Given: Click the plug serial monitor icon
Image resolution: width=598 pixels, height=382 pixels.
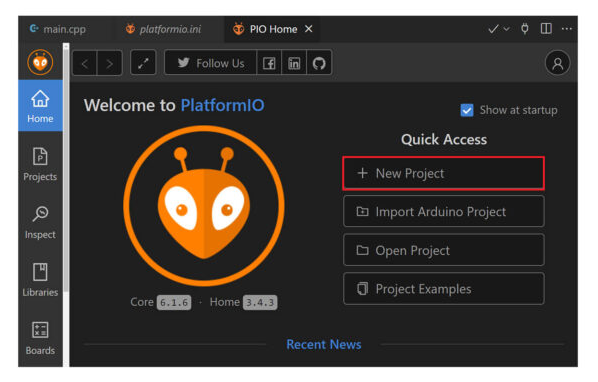Looking at the screenshot, I should (525, 29).
